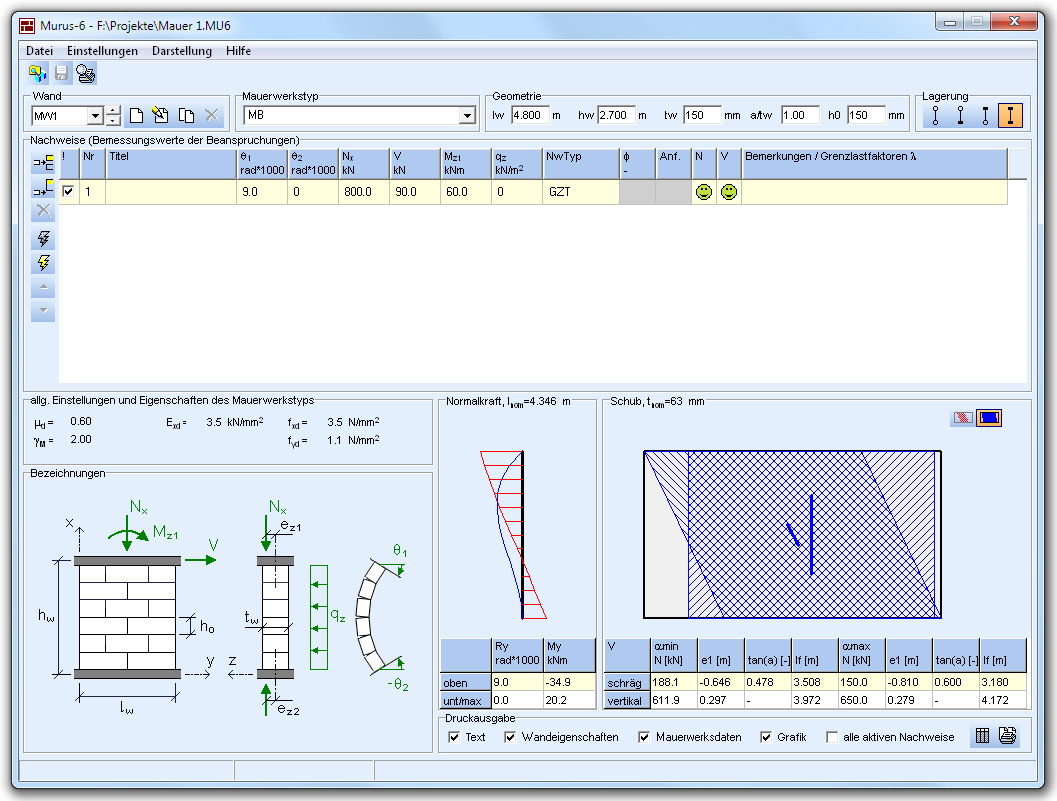
Task: Select the fully fixed Lagerung icon (highlighted)
Action: pyautogui.click(x=1010, y=116)
